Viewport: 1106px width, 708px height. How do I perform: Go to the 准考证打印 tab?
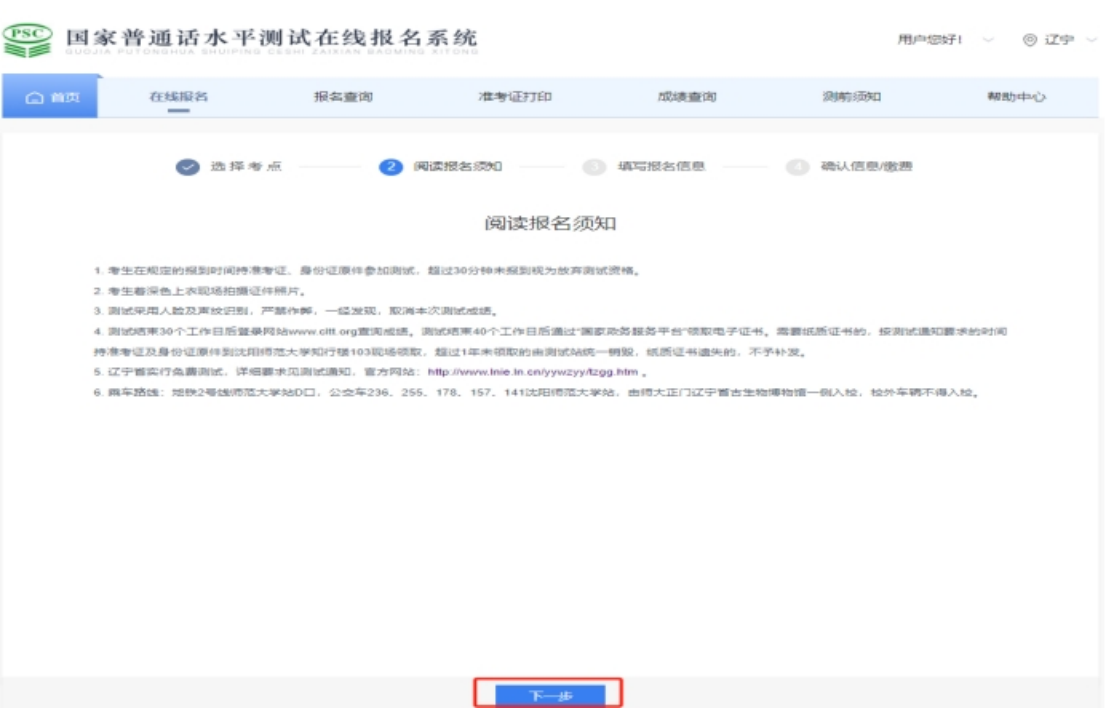[515, 97]
